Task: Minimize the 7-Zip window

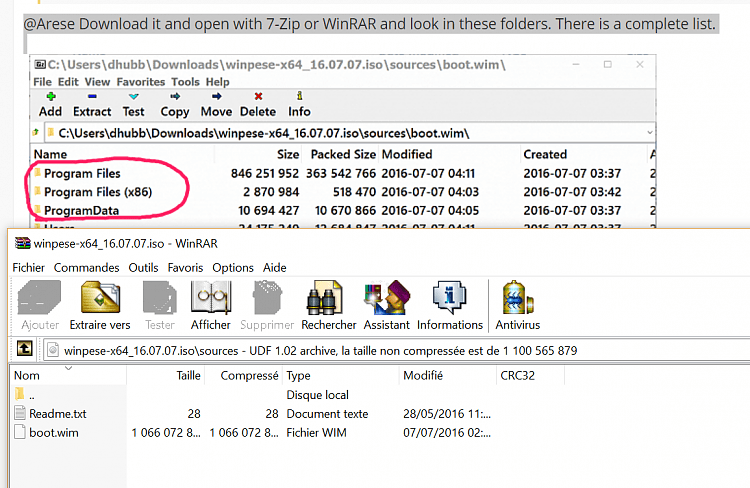Action: point(576,64)
